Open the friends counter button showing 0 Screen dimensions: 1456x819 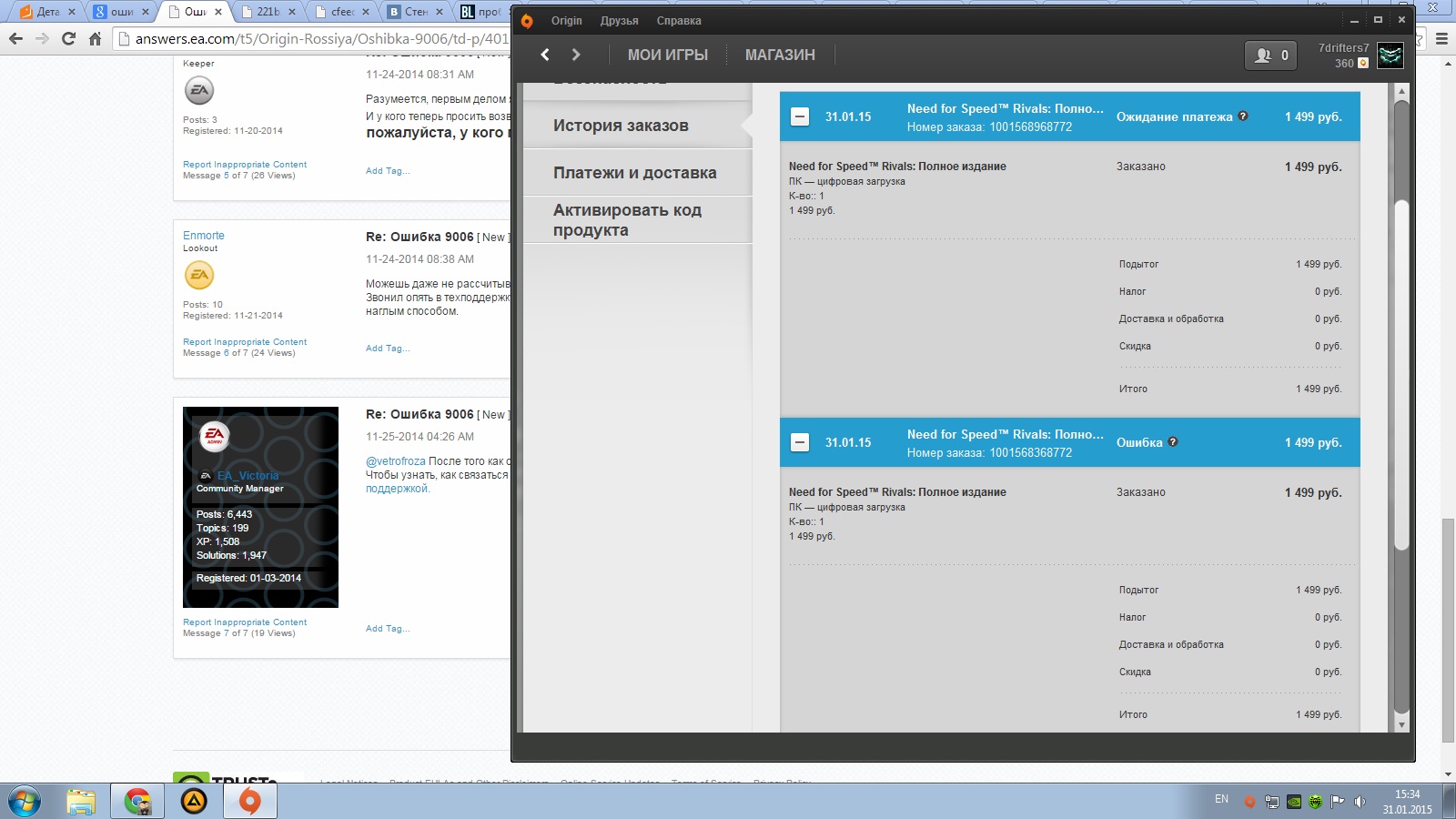pos(1270,56)
